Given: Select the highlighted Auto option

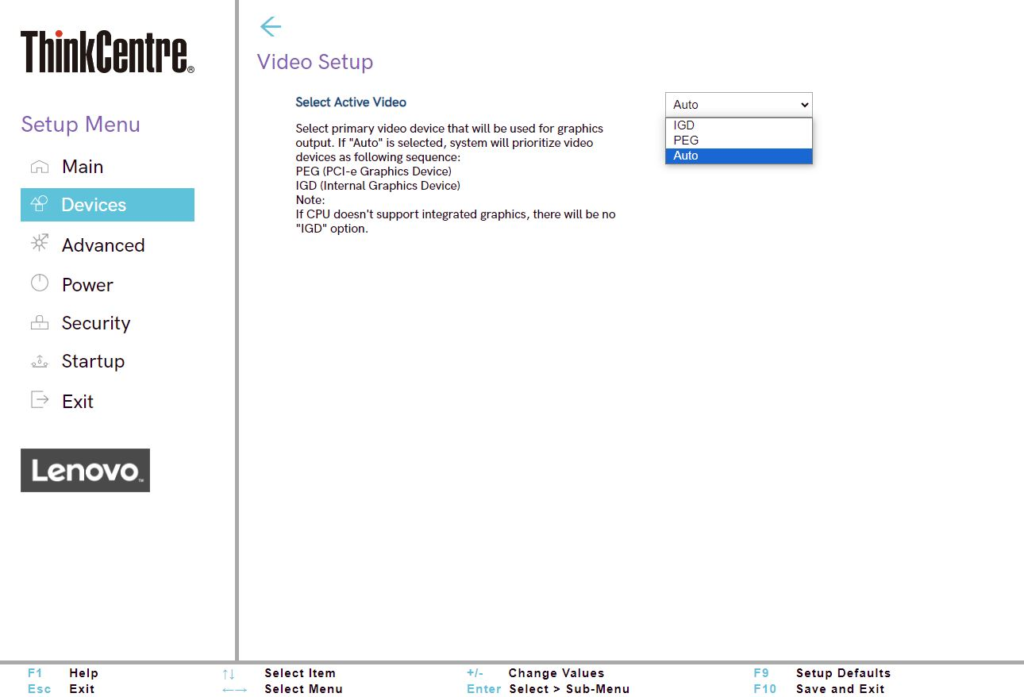Looking at the screenshot, I should click(x=738, y=156).
